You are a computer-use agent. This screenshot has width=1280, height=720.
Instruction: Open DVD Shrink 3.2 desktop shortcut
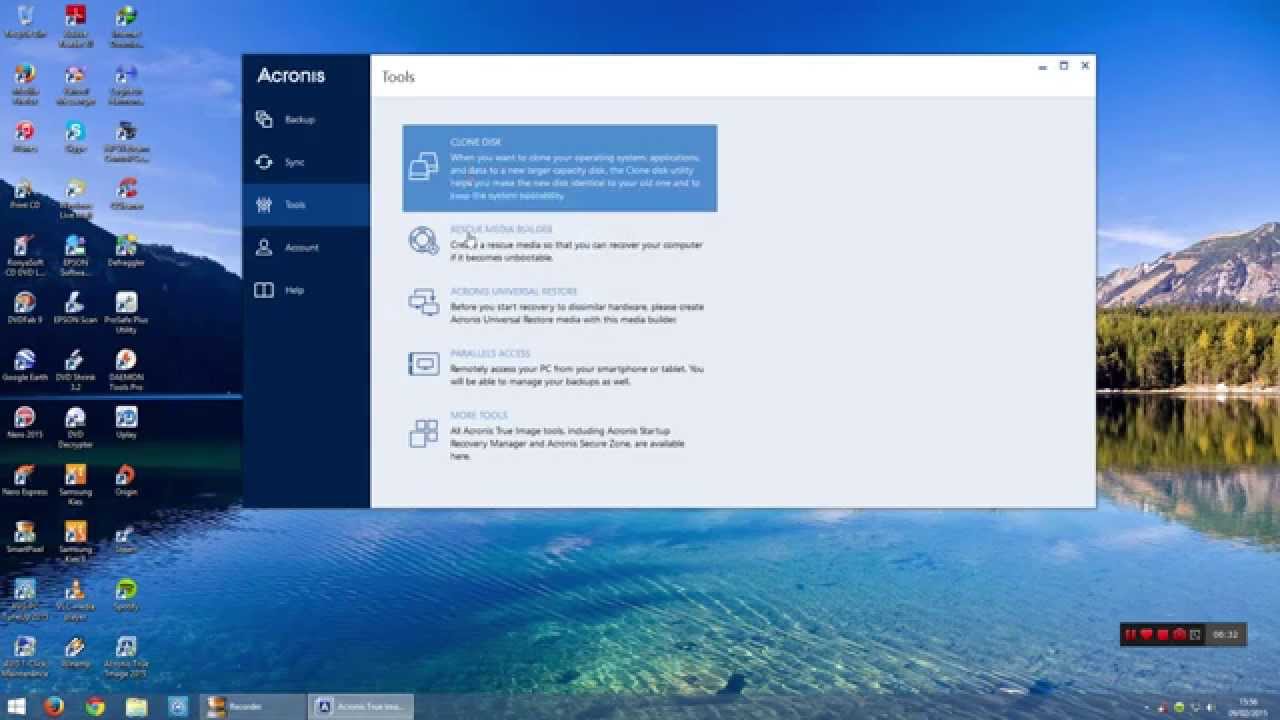75,370
